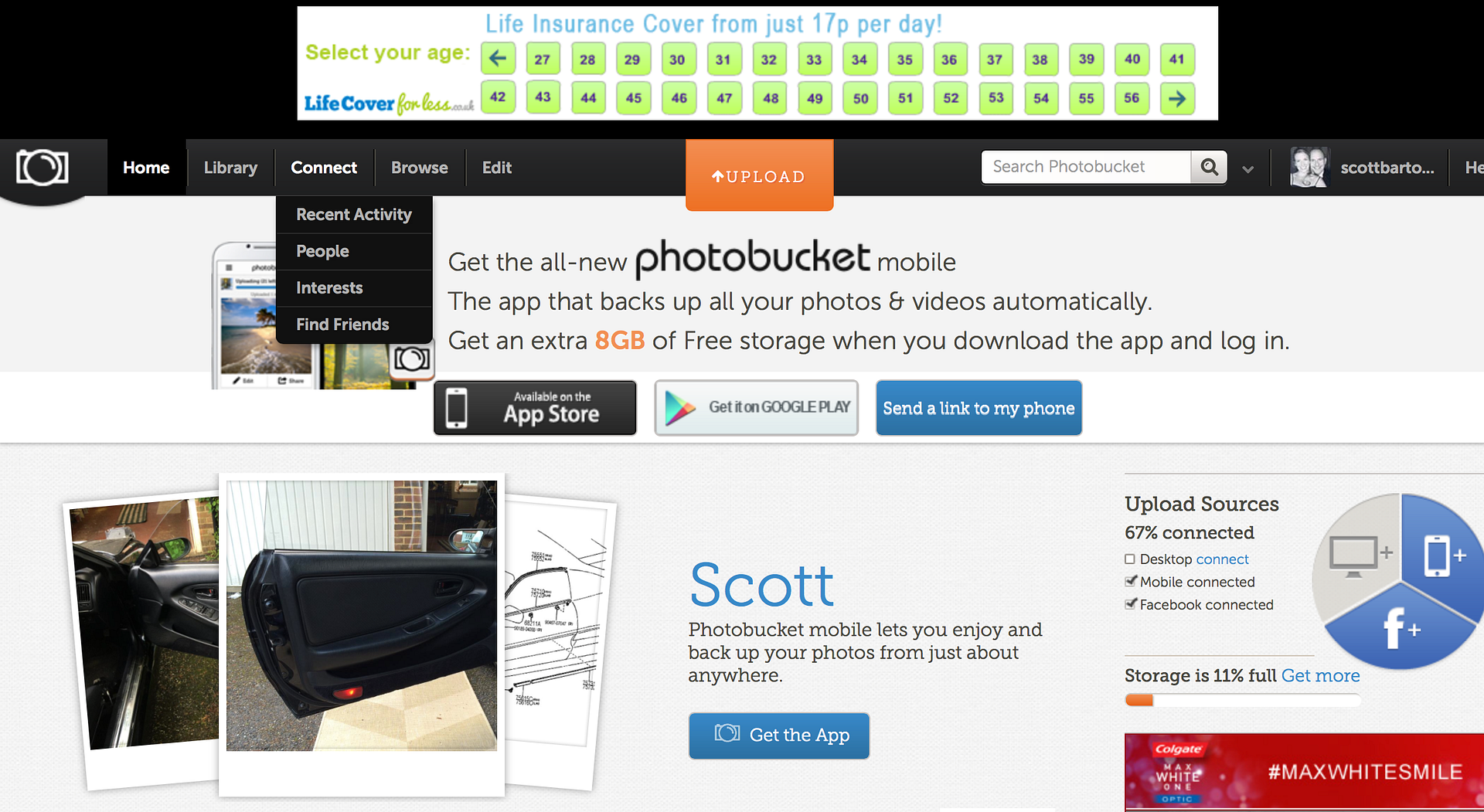
Task: Click the right arrow in age ad
Action: (1177, 98)
